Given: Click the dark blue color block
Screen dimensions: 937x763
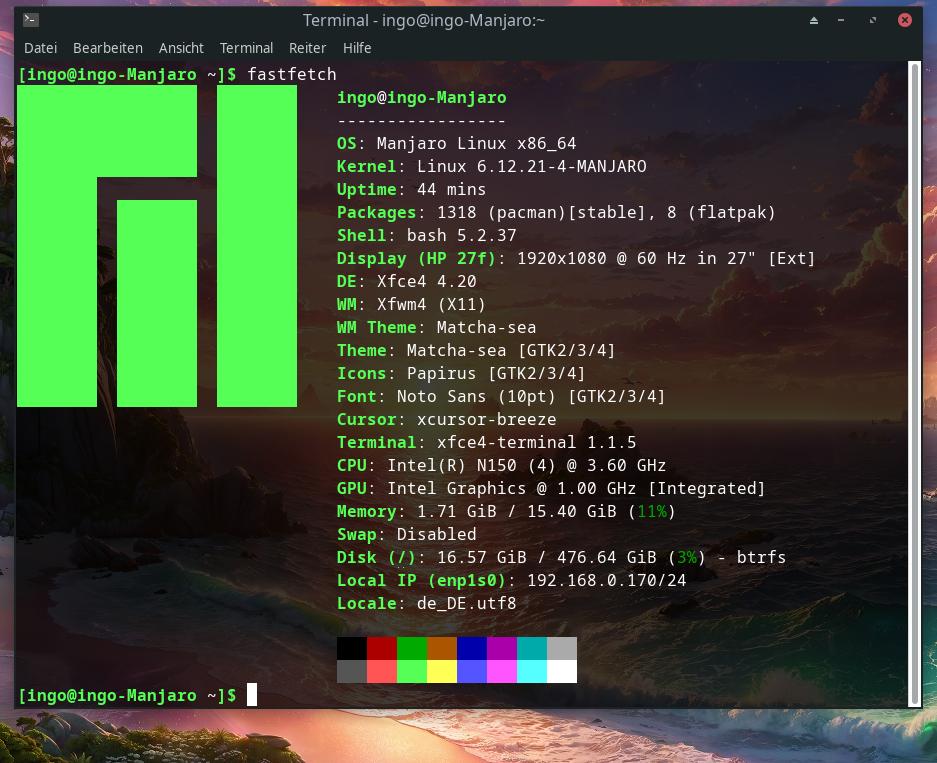Looking at the screenshot, I should 472,648.
